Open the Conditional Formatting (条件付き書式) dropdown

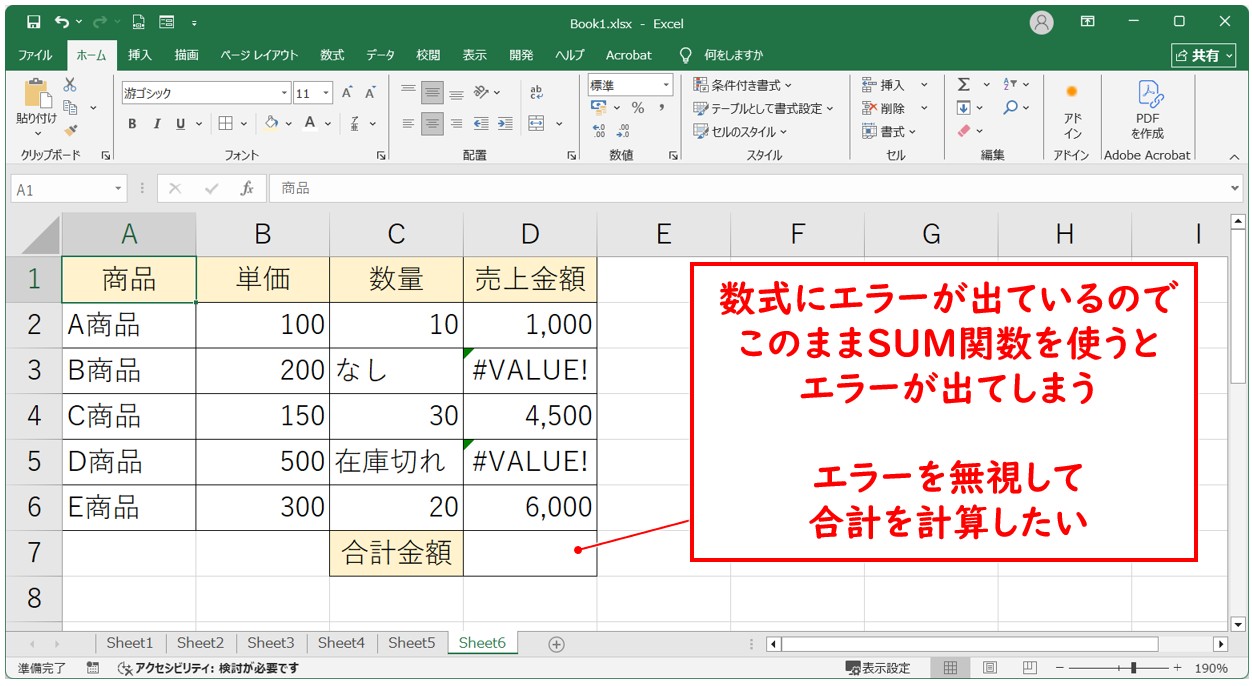(x=742, y=85)
